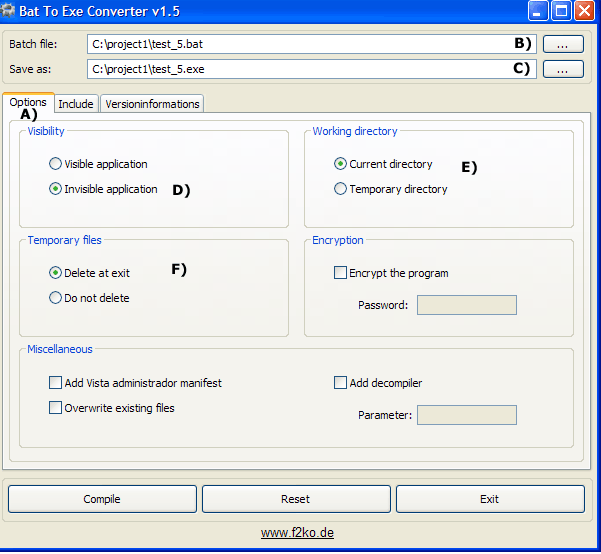Click the Exit button
601x554 pixels.
pos(490,499)
